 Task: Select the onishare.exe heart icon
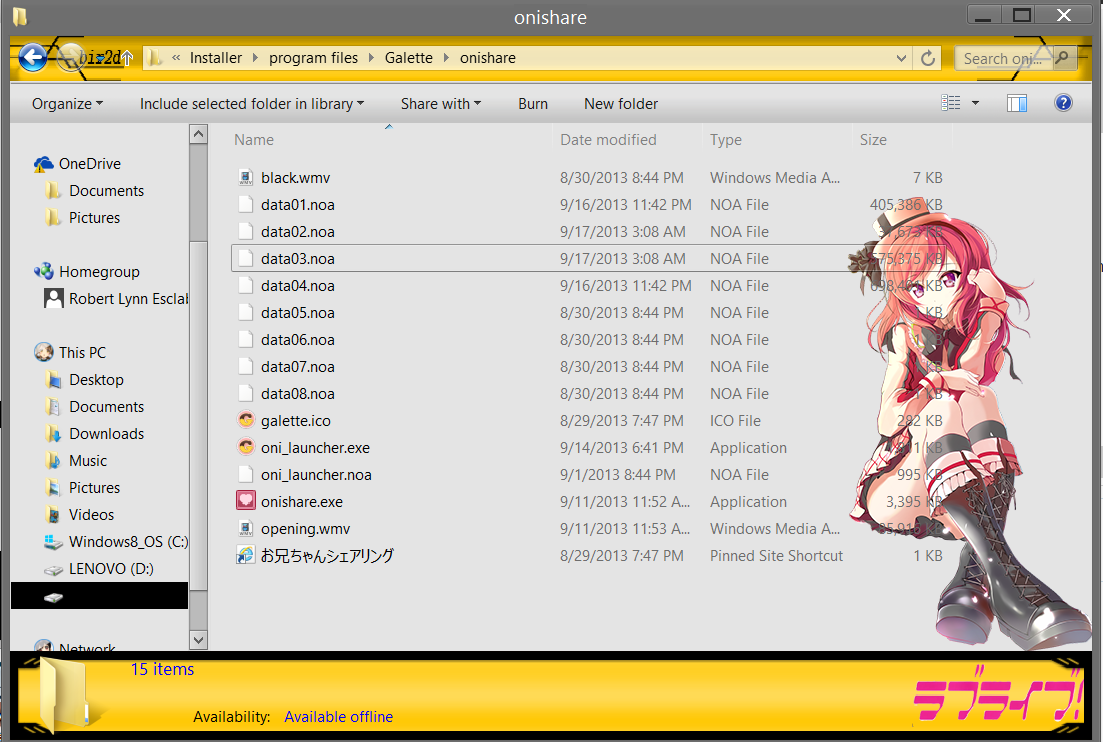[246, 501]
